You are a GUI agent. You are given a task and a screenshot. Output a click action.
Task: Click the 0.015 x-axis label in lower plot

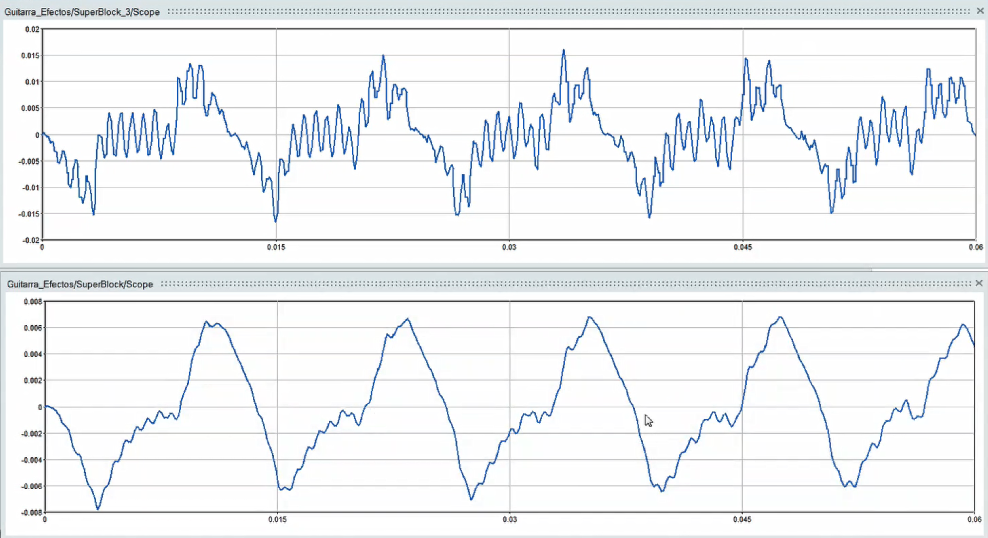coord(277,520)
